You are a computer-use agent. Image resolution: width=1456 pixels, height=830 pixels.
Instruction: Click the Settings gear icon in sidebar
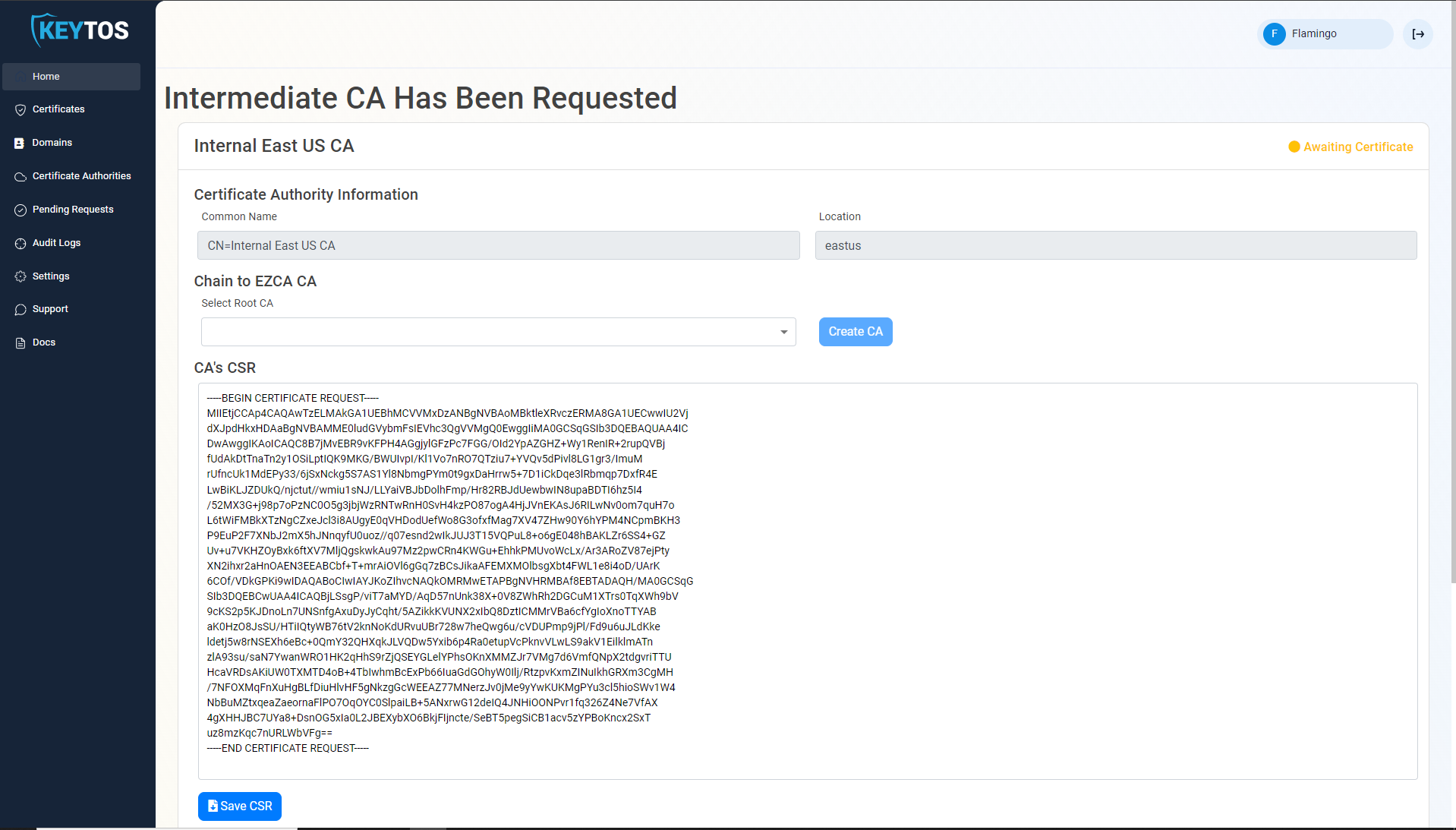point(20,276)
